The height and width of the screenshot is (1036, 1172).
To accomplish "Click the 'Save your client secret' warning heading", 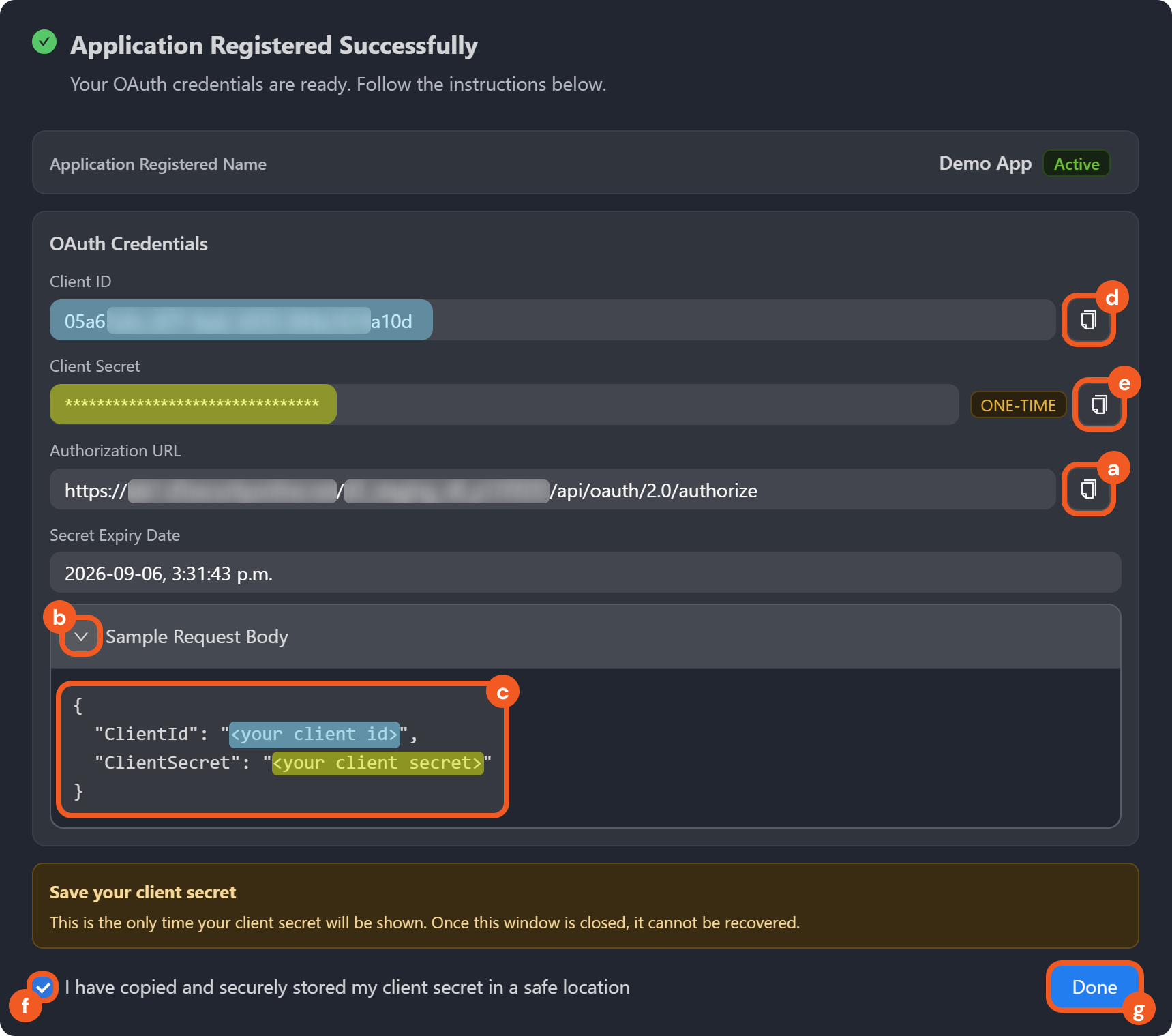I will click(x=142, y=892).
